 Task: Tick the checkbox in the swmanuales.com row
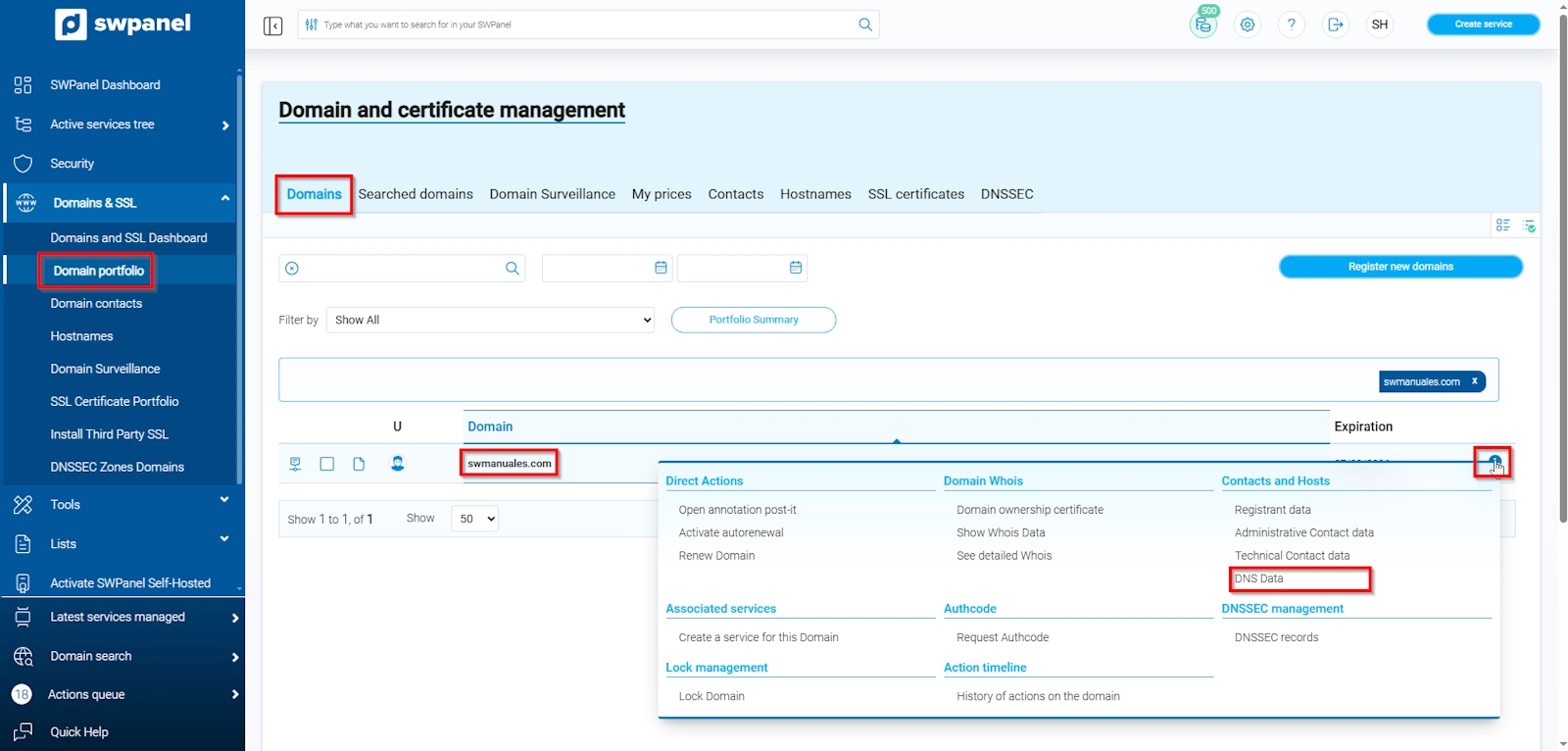[x=327, y=464]
